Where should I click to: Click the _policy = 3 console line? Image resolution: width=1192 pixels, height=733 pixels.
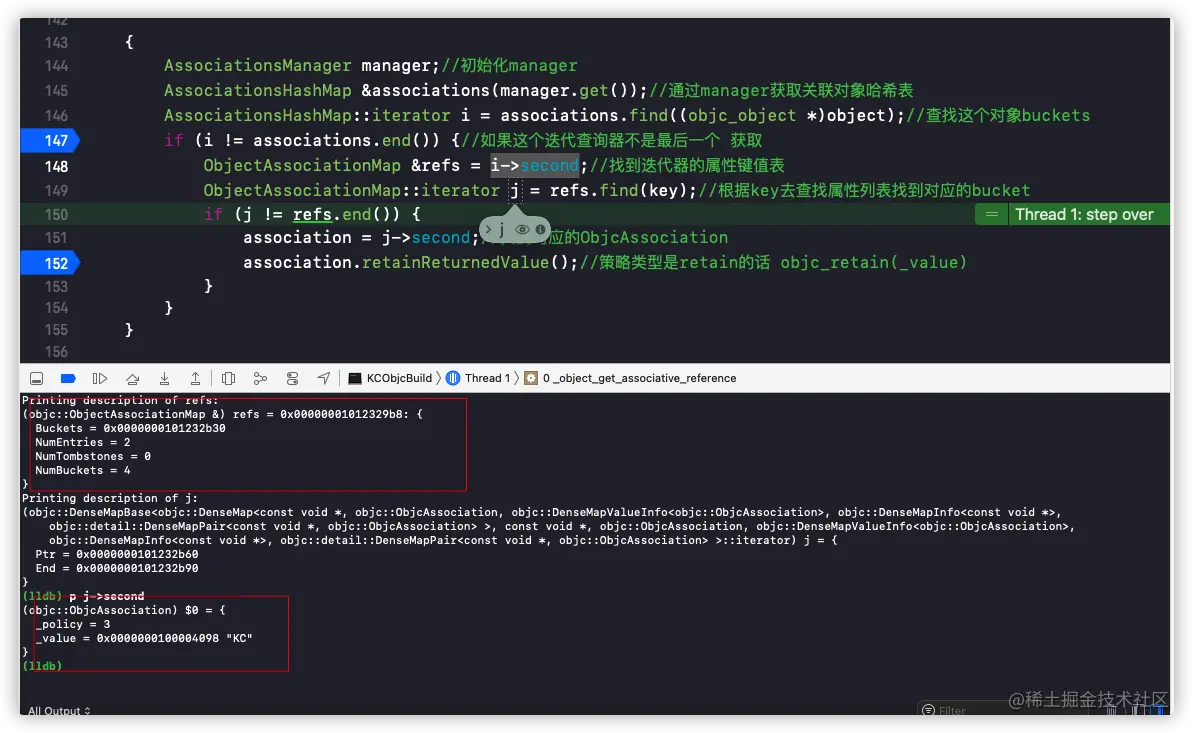72,624
